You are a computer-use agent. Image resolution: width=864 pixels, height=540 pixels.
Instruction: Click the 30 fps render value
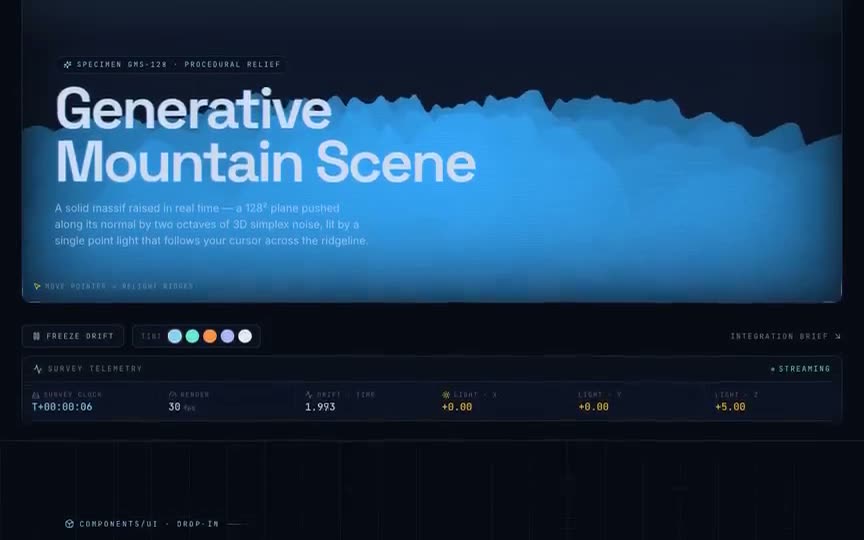coord(182,407)
